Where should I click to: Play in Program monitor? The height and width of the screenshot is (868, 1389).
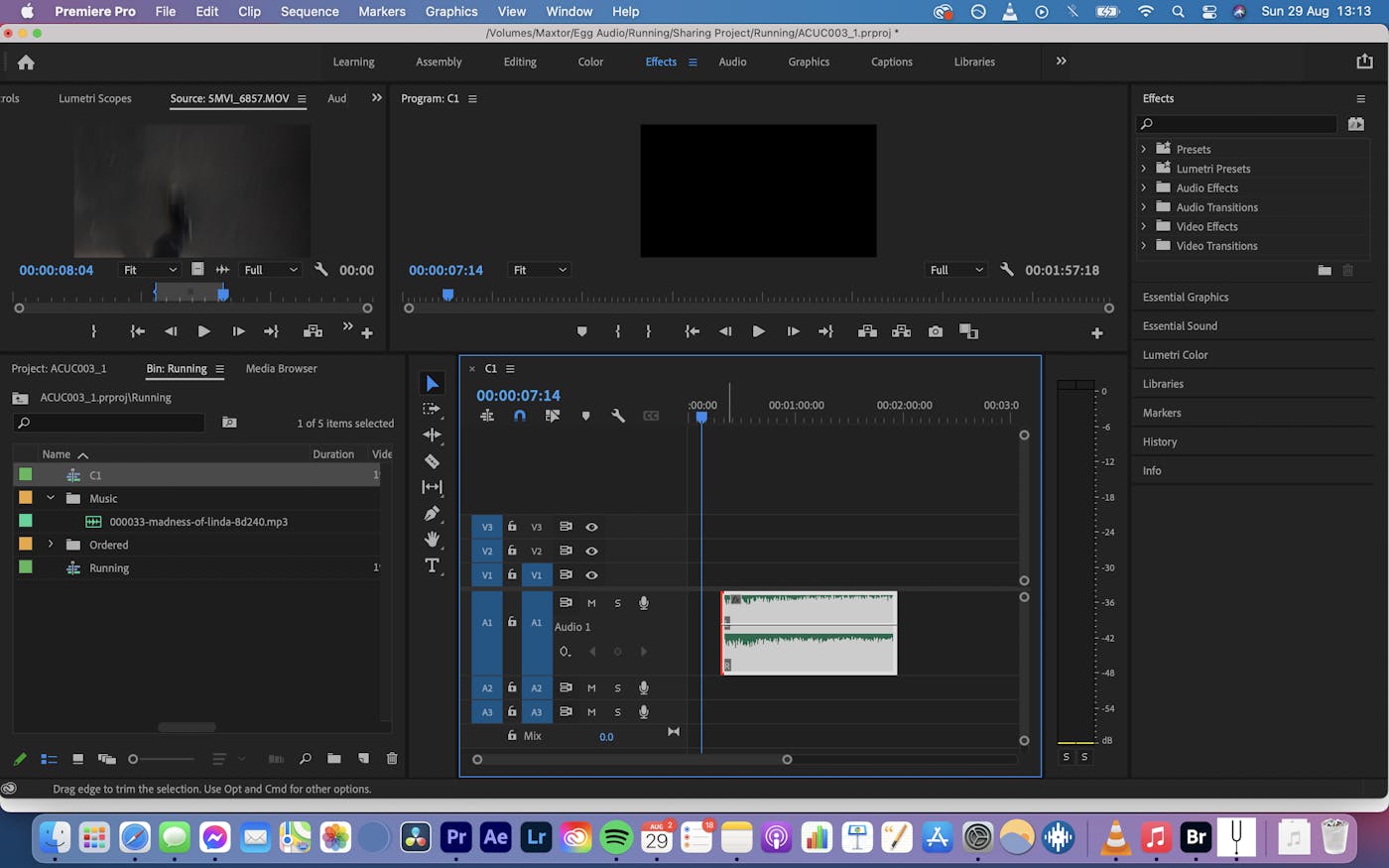pyautogui.click(x=758, y=331)
